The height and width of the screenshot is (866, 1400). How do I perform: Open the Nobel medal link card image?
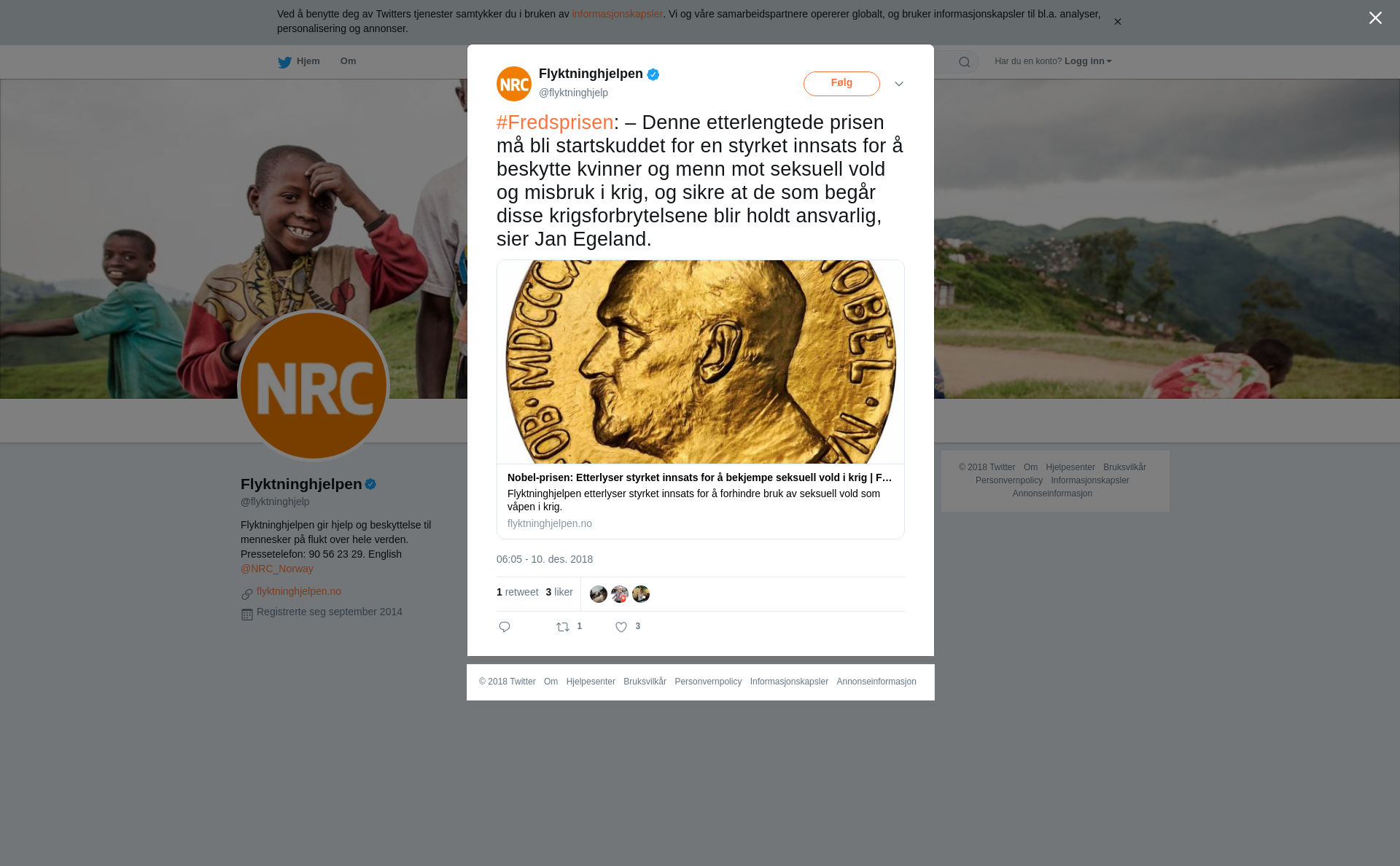701,362
